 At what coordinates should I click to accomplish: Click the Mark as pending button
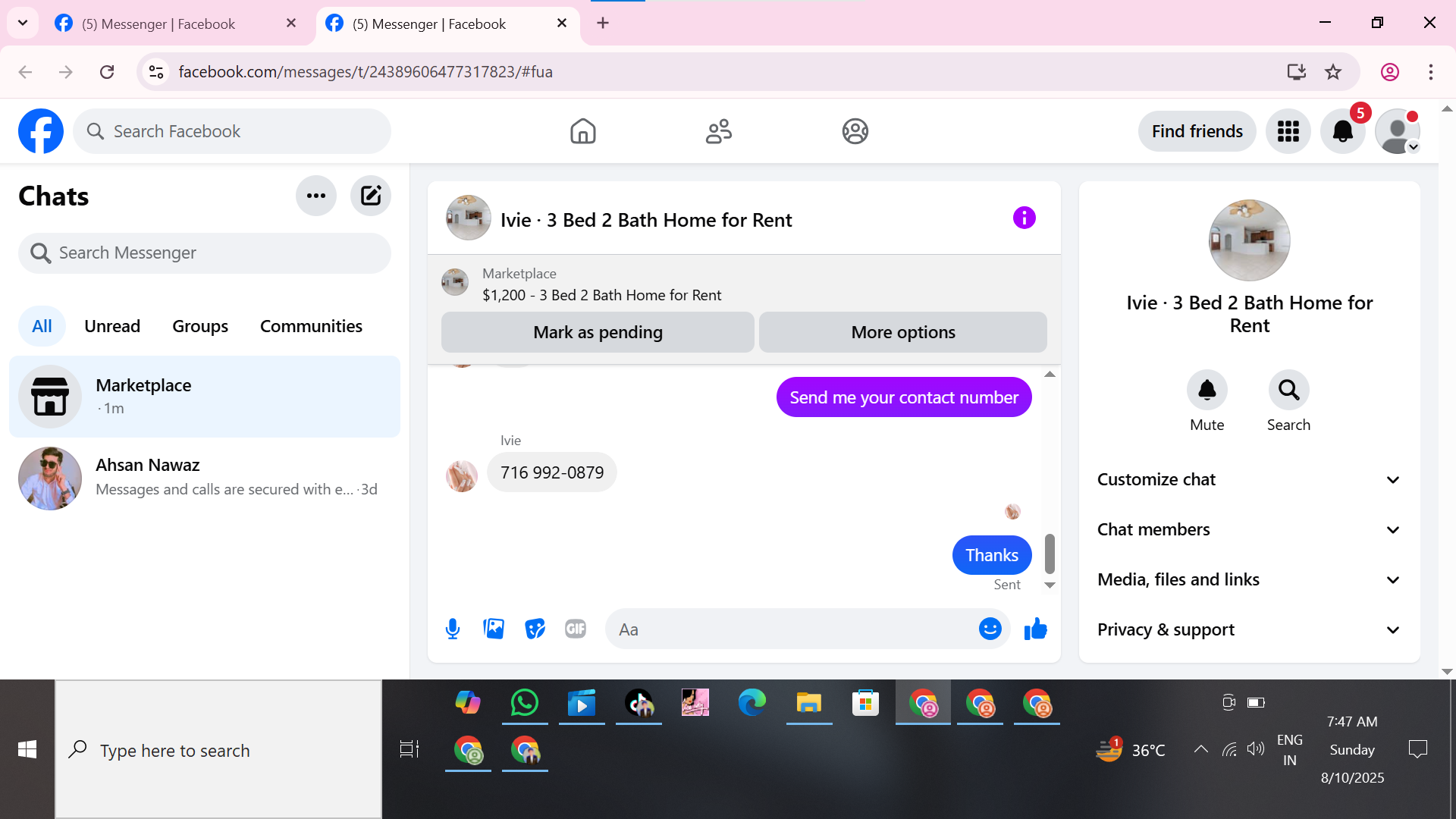pos(598,332)
